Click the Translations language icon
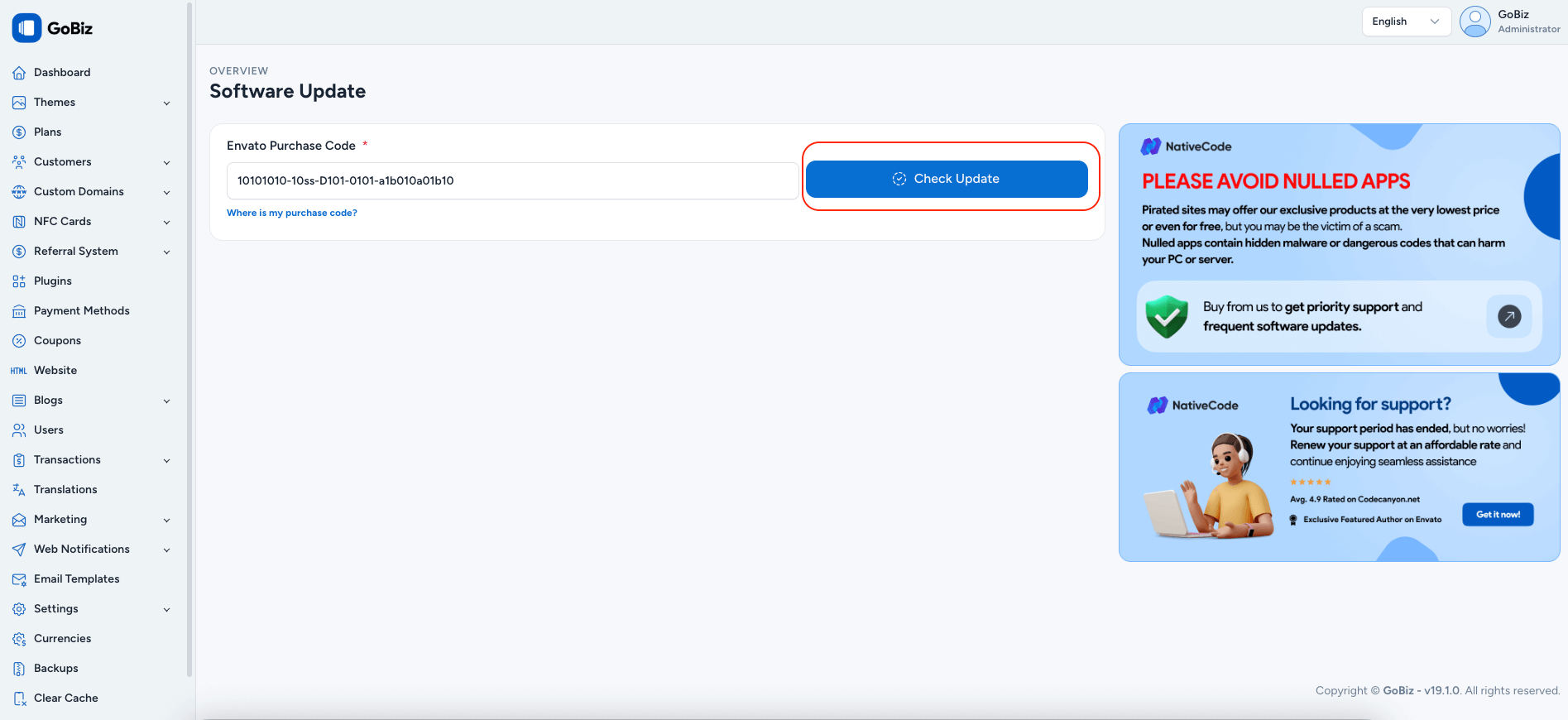Screen dimensions: 1568x720 [x=19, y=490]
